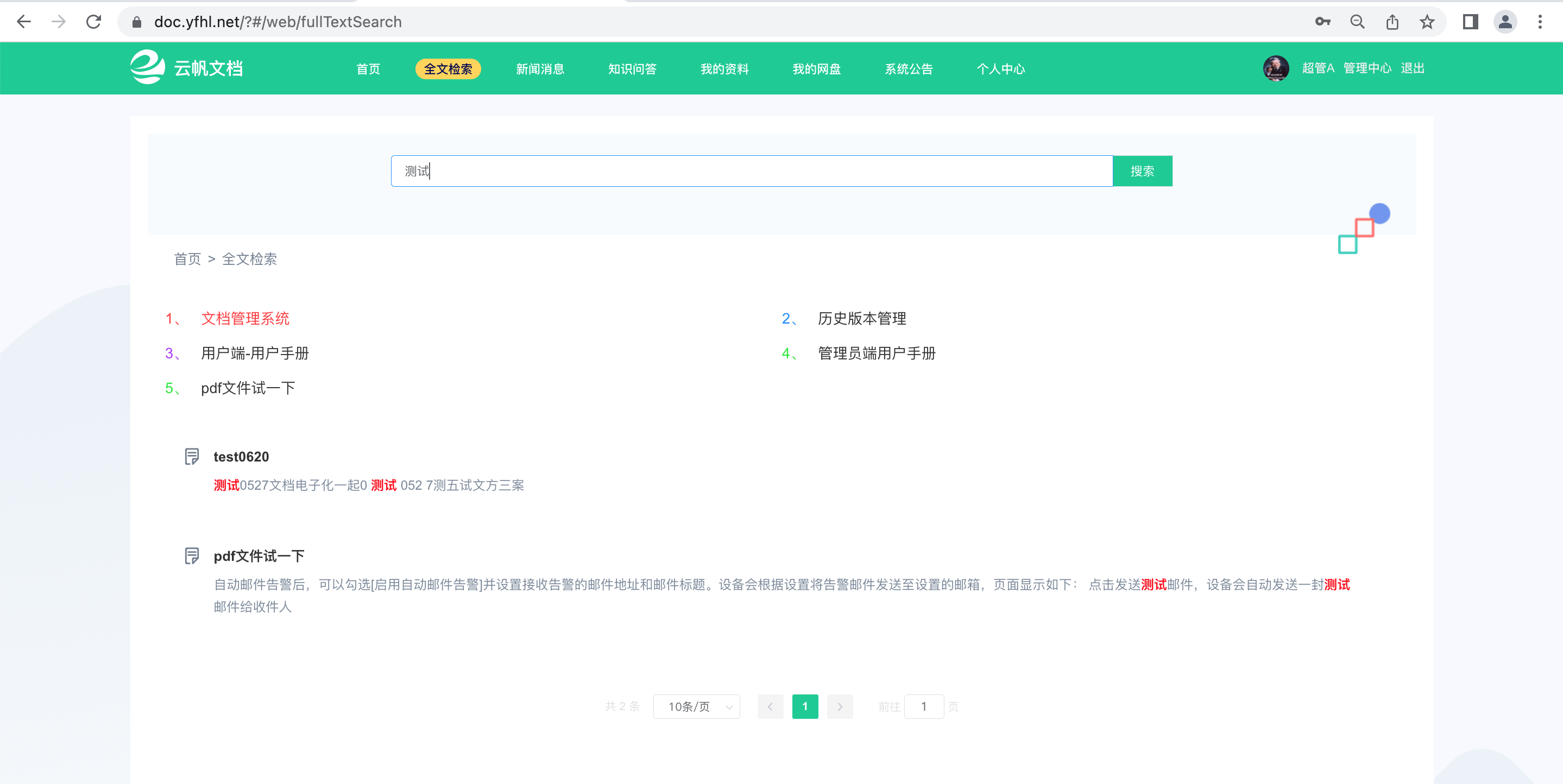The width and height of the screenshot is (1563, 784).
Task: Open the 系统公告 navigation tab
Action: (x=909, y=68)
